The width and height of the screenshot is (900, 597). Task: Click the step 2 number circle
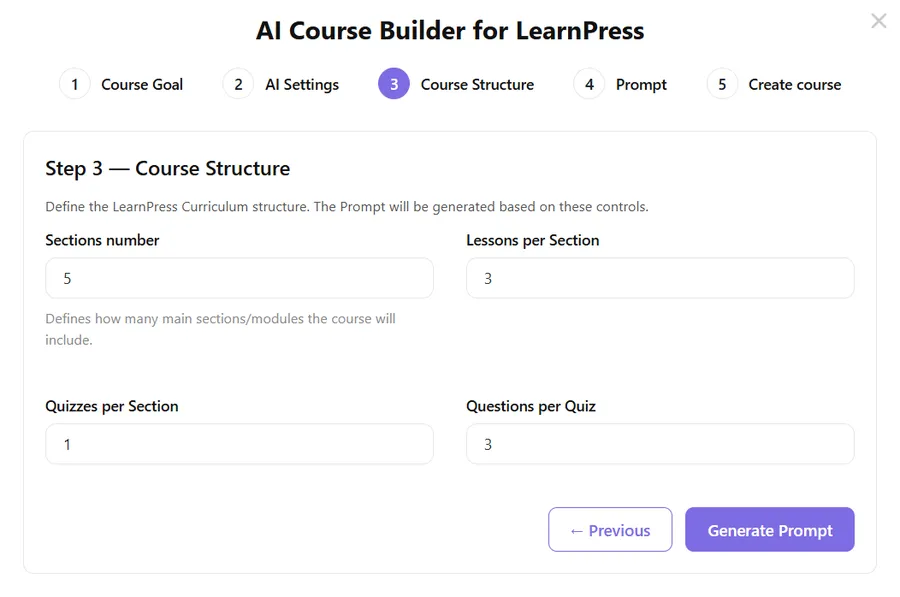[238, 84]
